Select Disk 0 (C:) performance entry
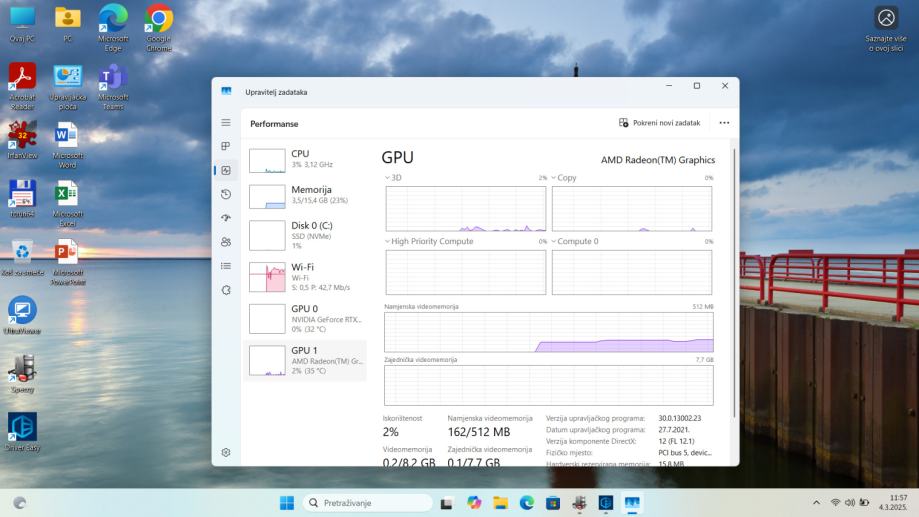 coord(305,235)
